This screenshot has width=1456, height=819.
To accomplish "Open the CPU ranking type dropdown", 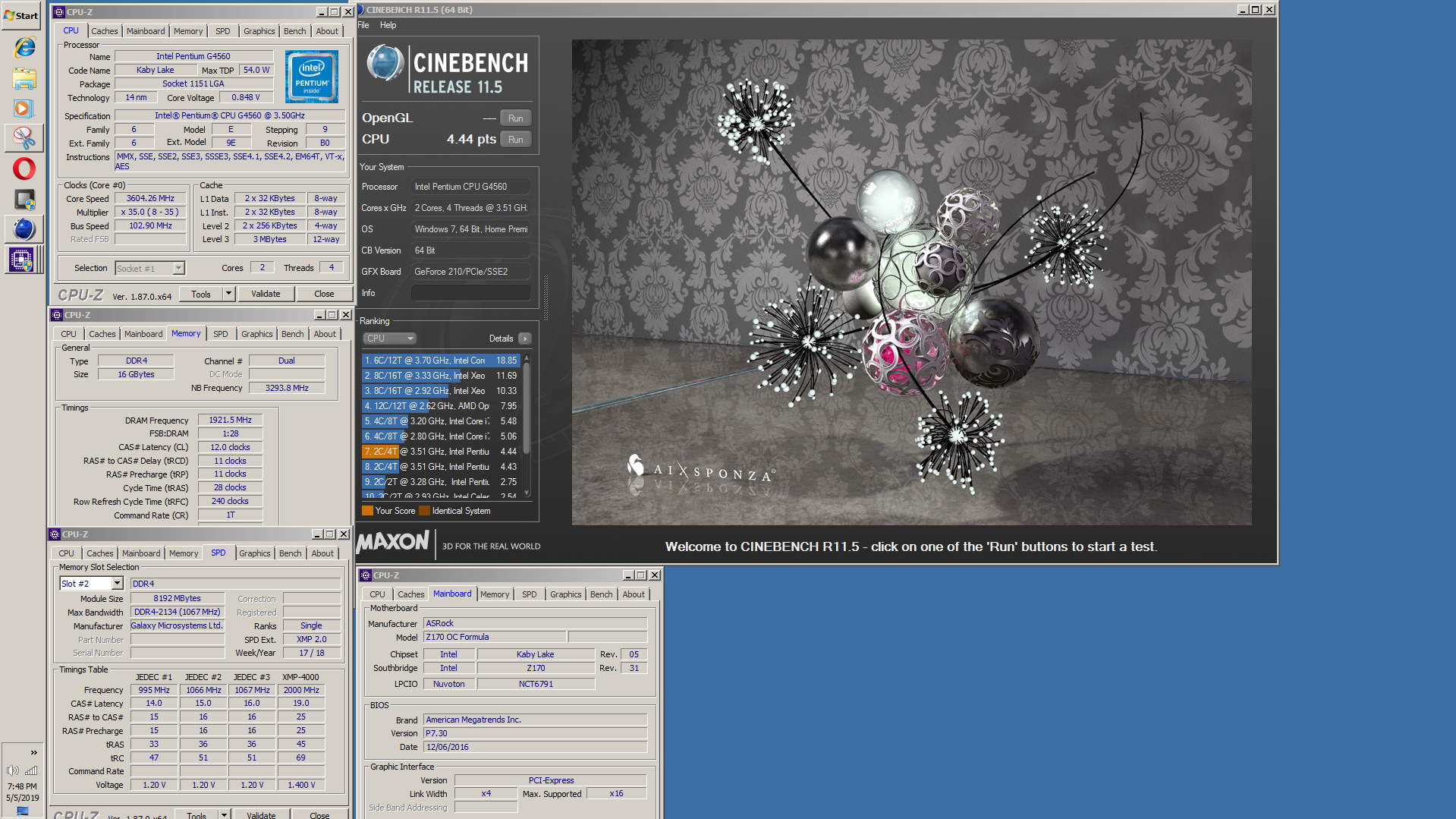I will tap(390, 339).
